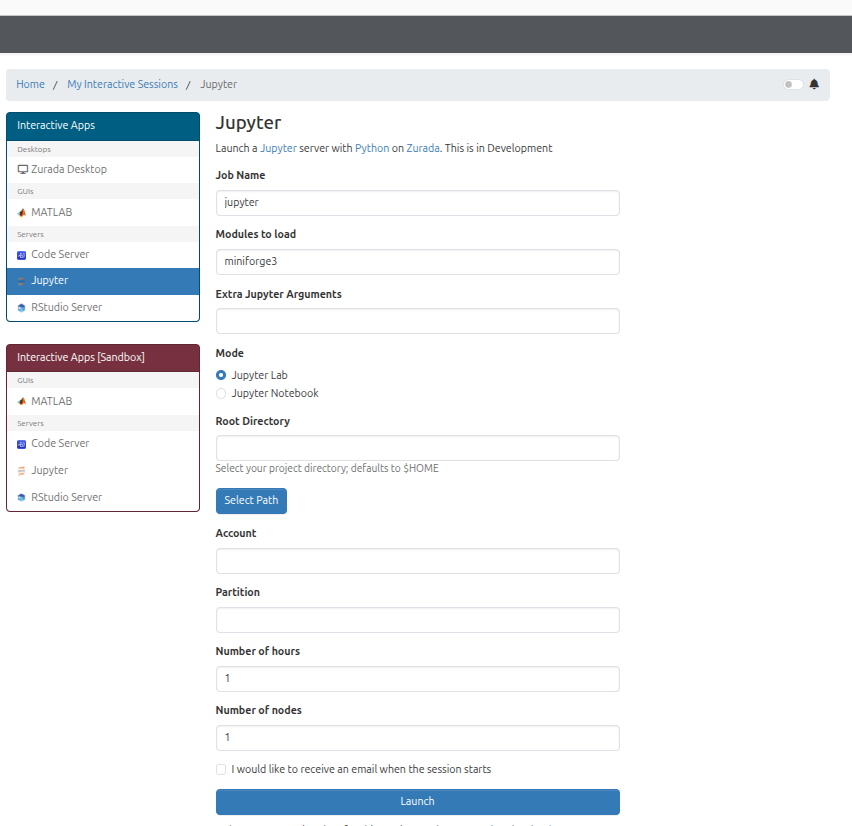Focus the Root Directory field
Viewport: 852px width, 826px height.
coord(417,448)
